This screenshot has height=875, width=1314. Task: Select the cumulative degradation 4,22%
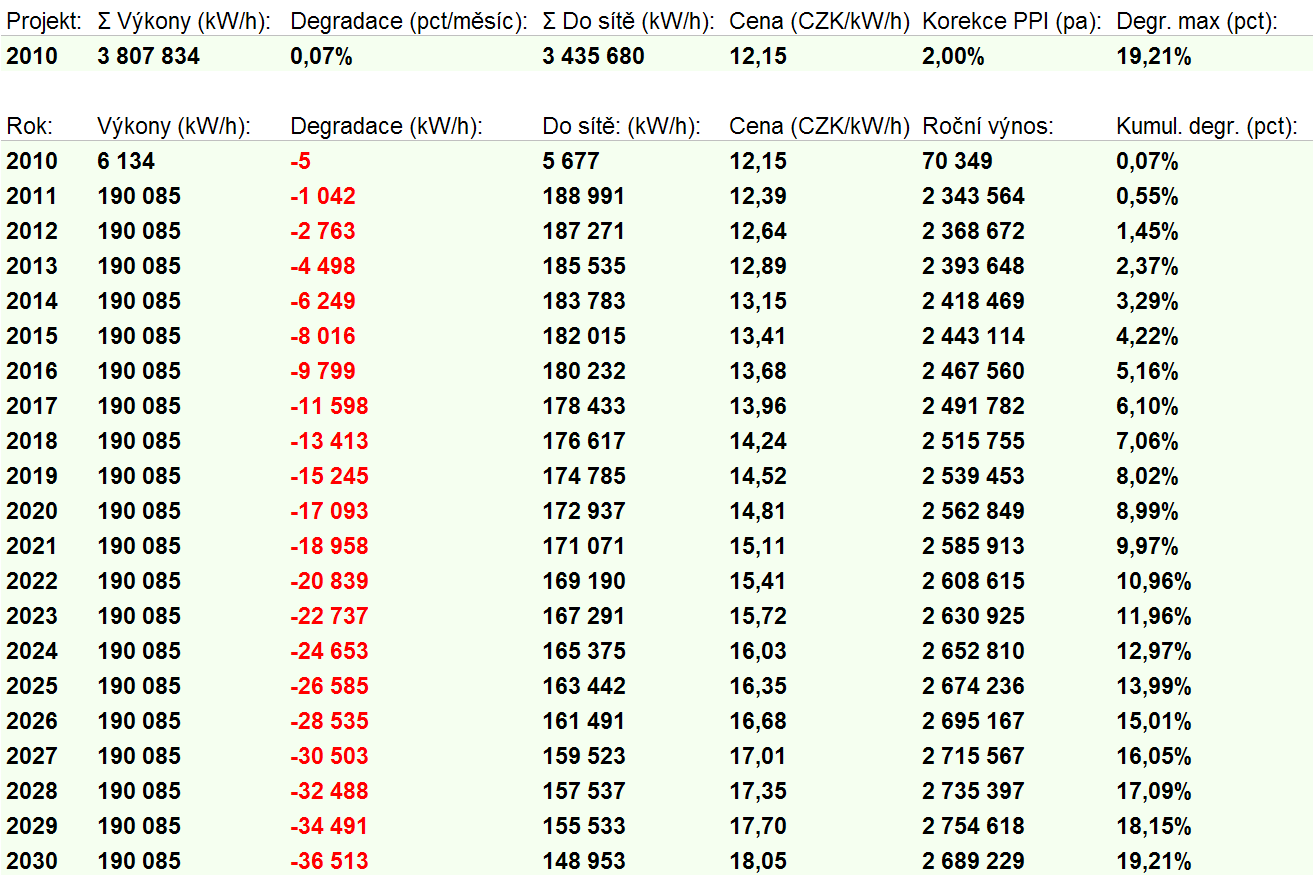pos(1147,337)
